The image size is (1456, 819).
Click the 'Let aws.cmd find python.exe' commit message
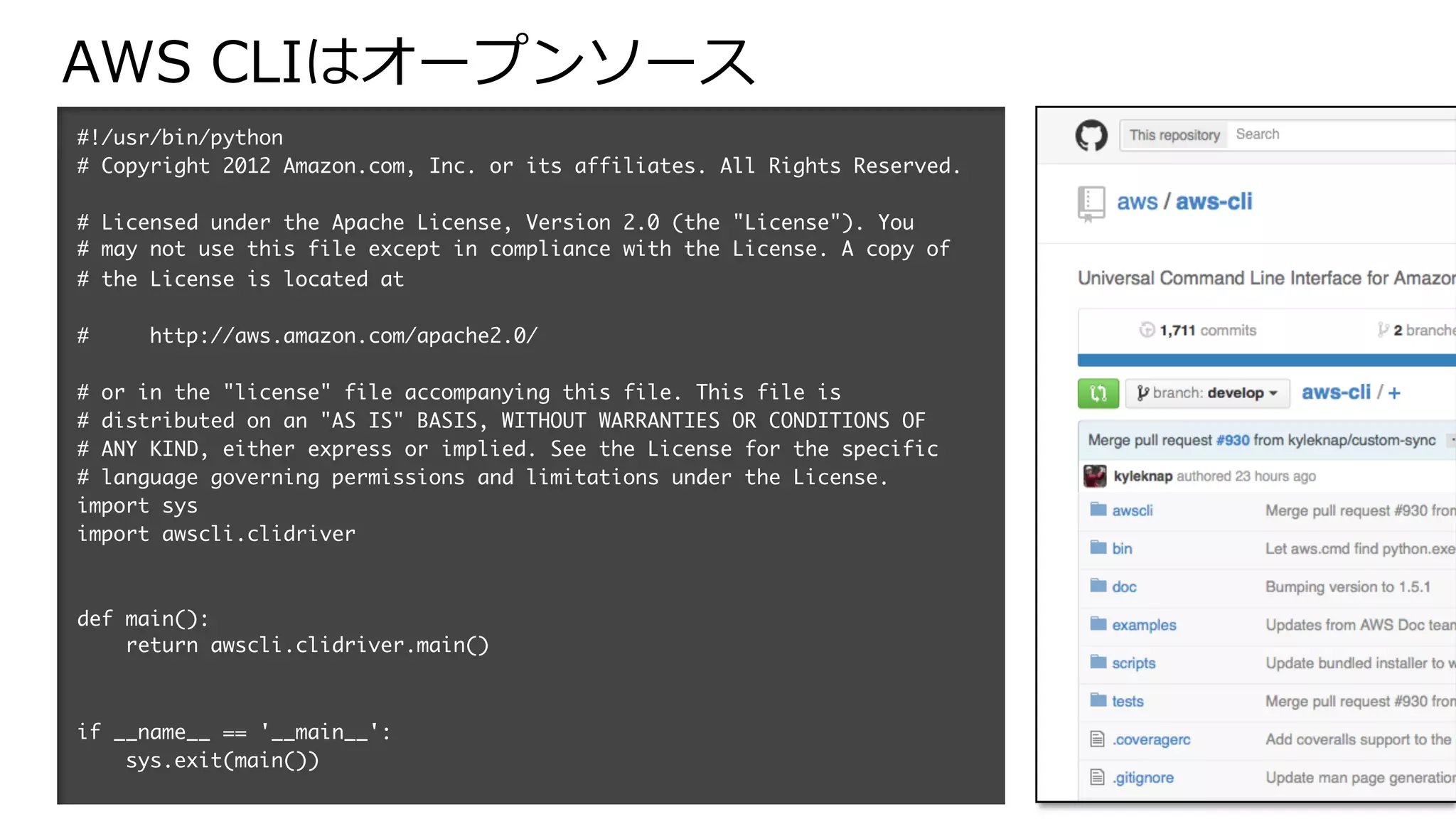click(1360, 549)
